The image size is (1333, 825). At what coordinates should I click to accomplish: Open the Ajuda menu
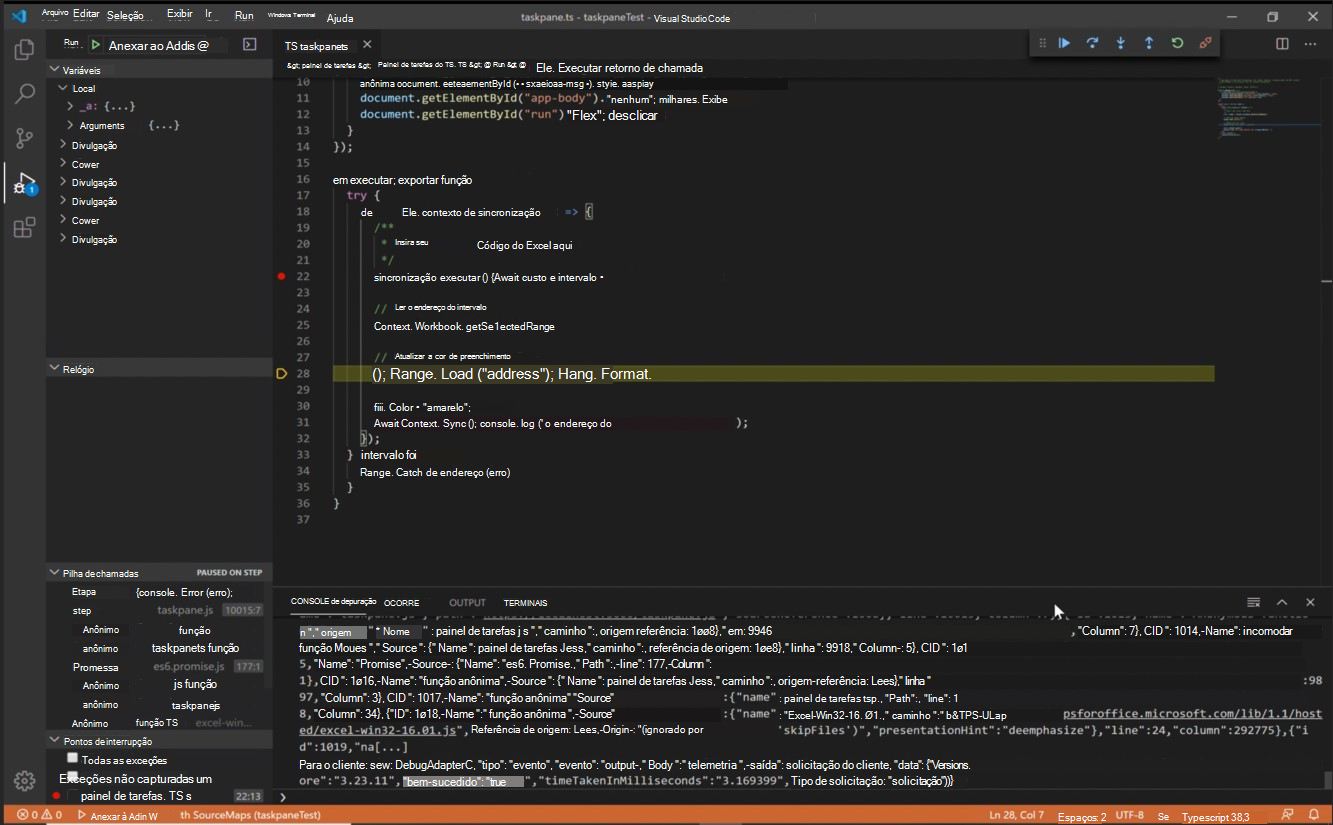pyautogui.click(x=340, y=18)
